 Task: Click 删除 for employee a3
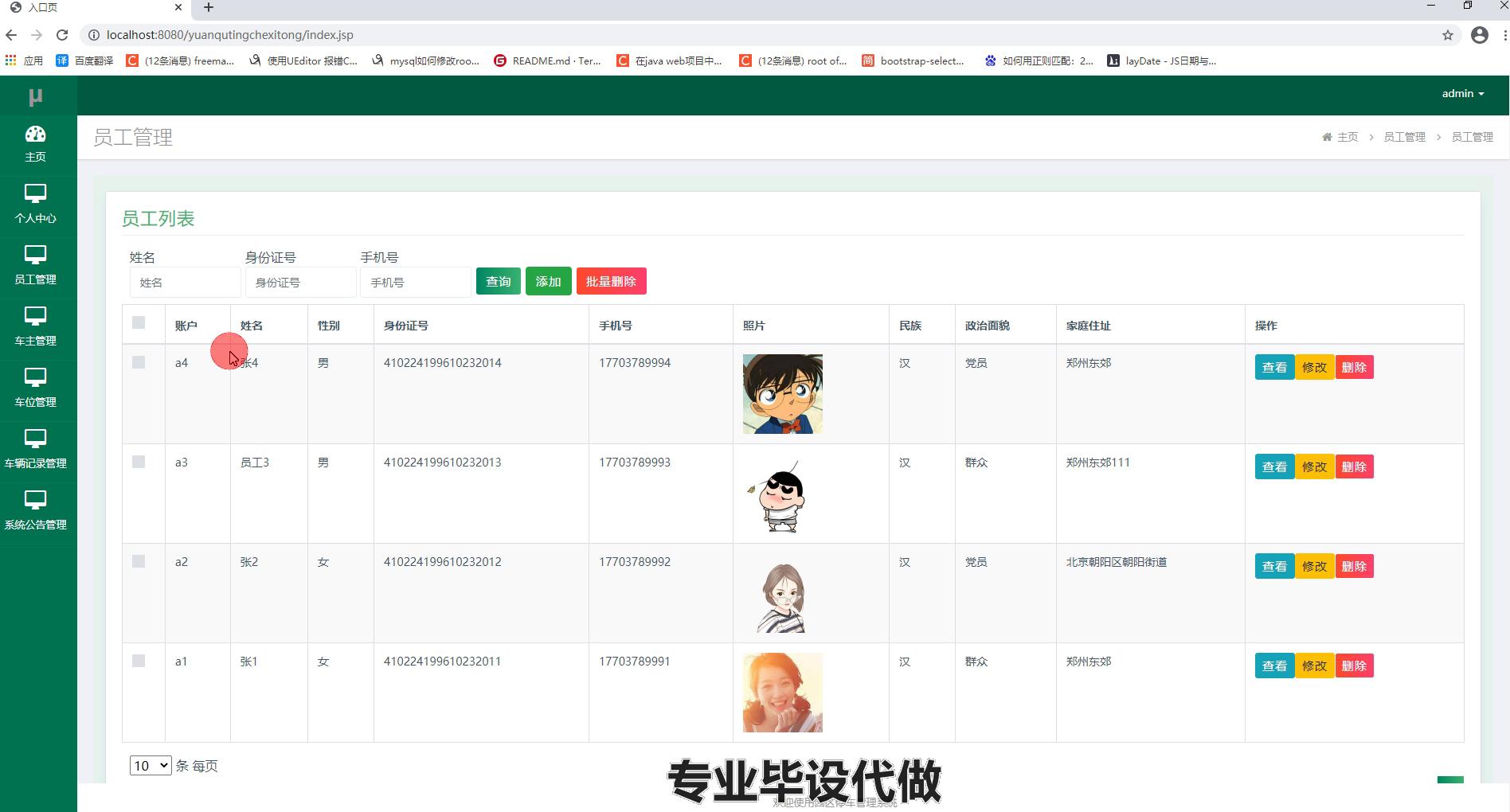point(1354,467)
